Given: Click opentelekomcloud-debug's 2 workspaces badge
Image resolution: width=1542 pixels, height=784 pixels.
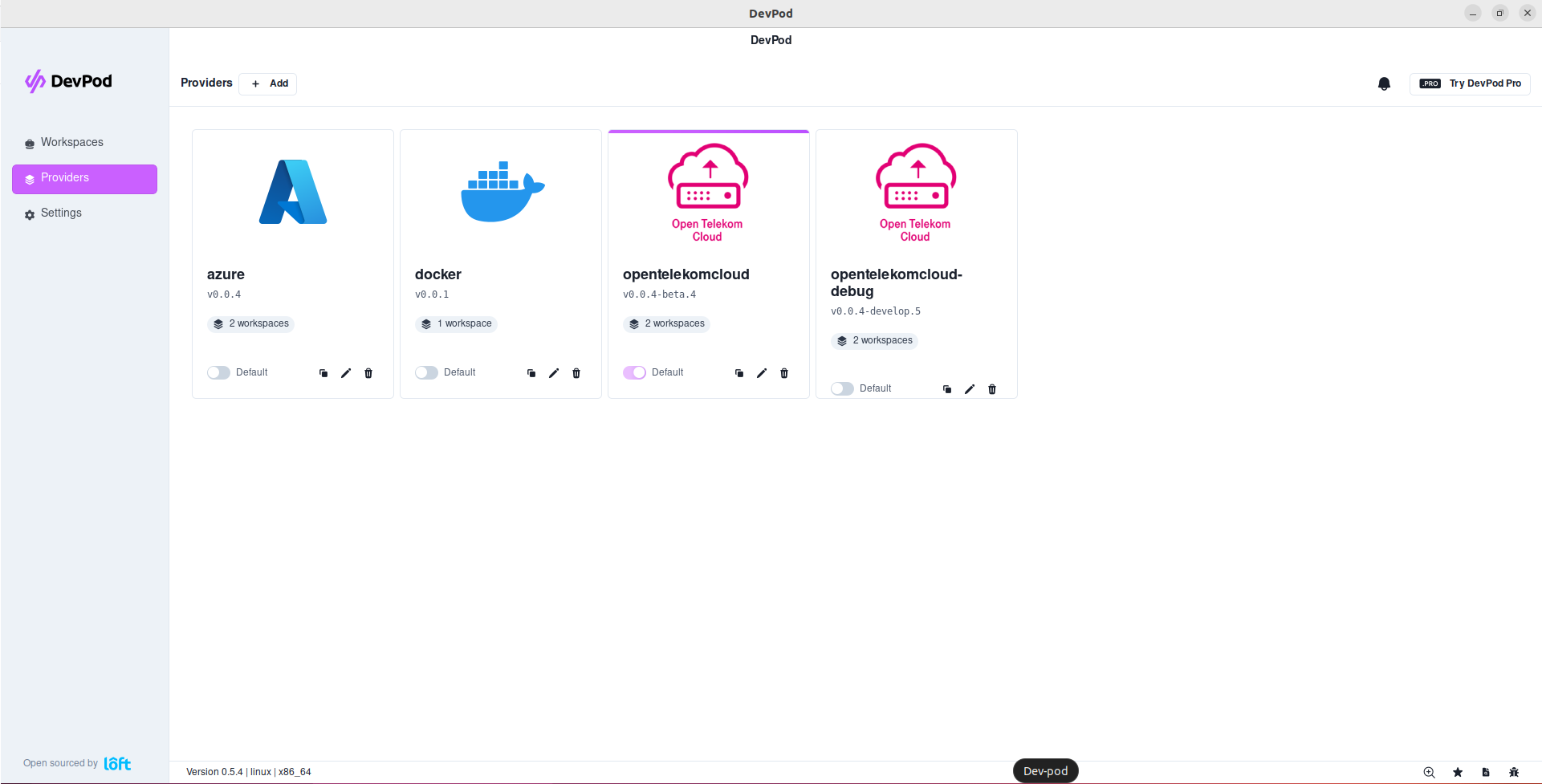Looking at the screenshot, I should coord(874,341).
